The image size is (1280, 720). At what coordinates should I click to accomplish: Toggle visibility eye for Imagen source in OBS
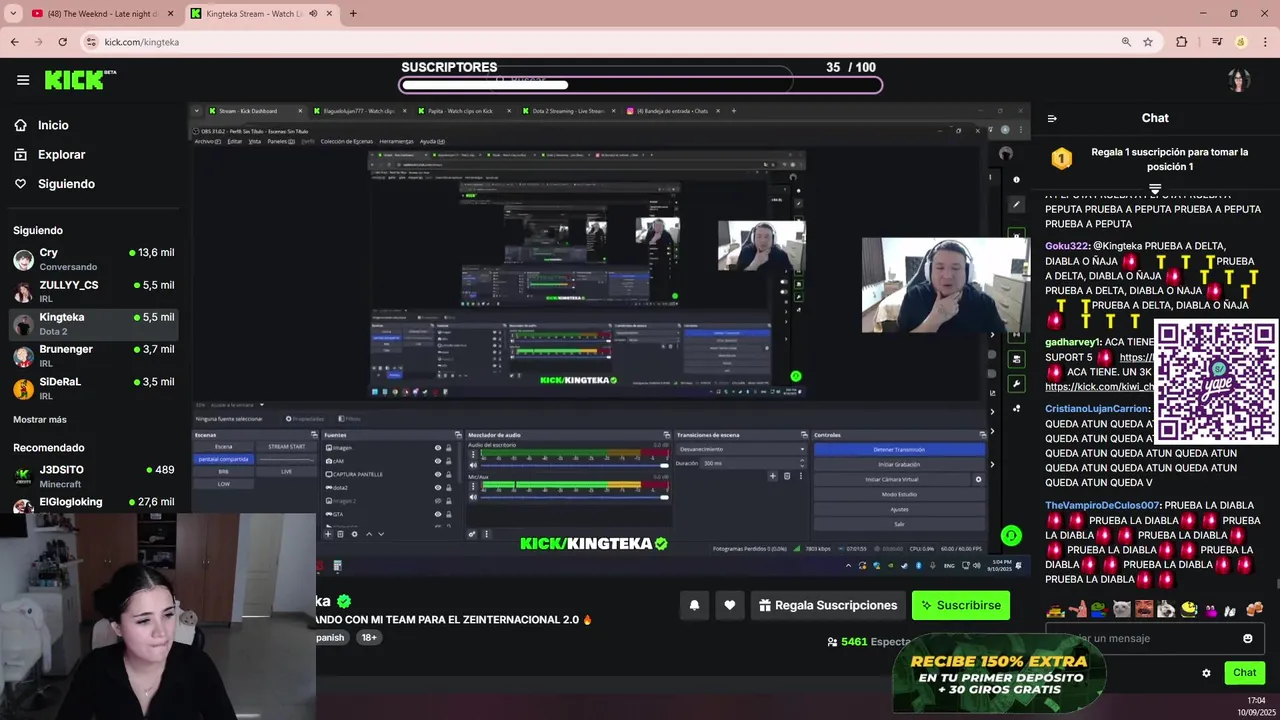tap(437, 448)
